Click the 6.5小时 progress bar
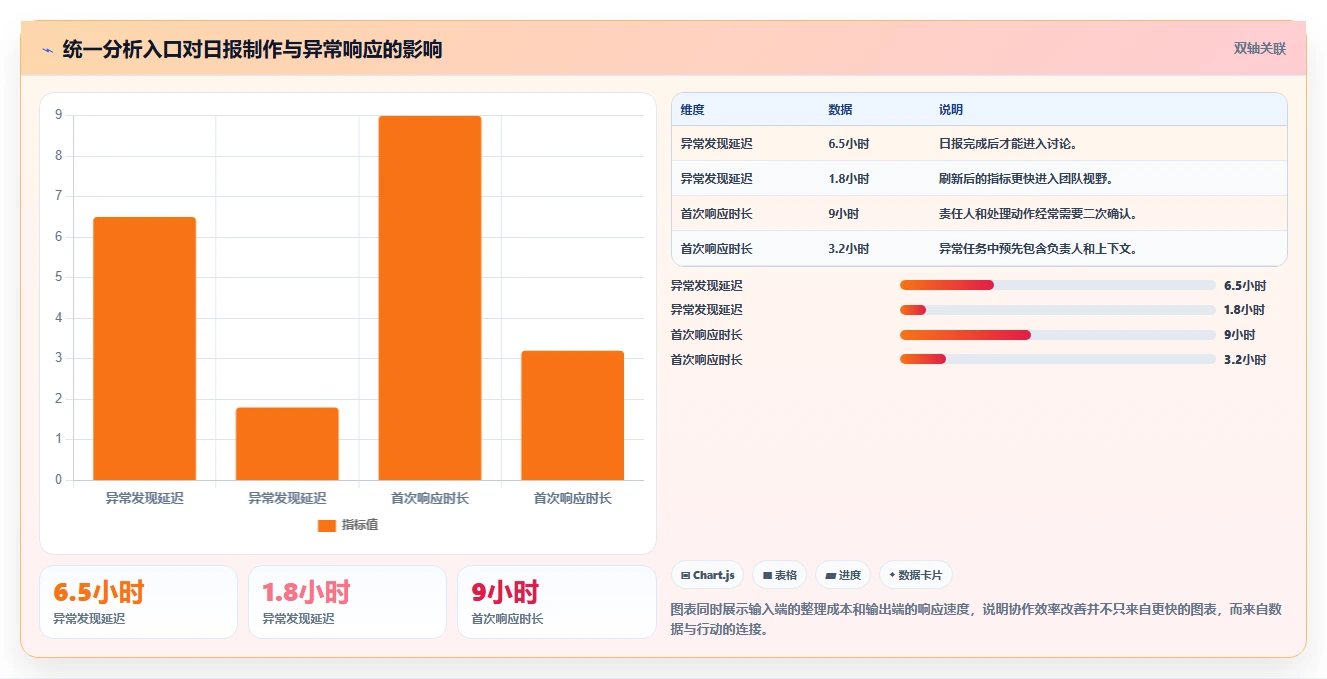The width and height of the screenshot is (1327, 679). click(x=1057, y=285)
